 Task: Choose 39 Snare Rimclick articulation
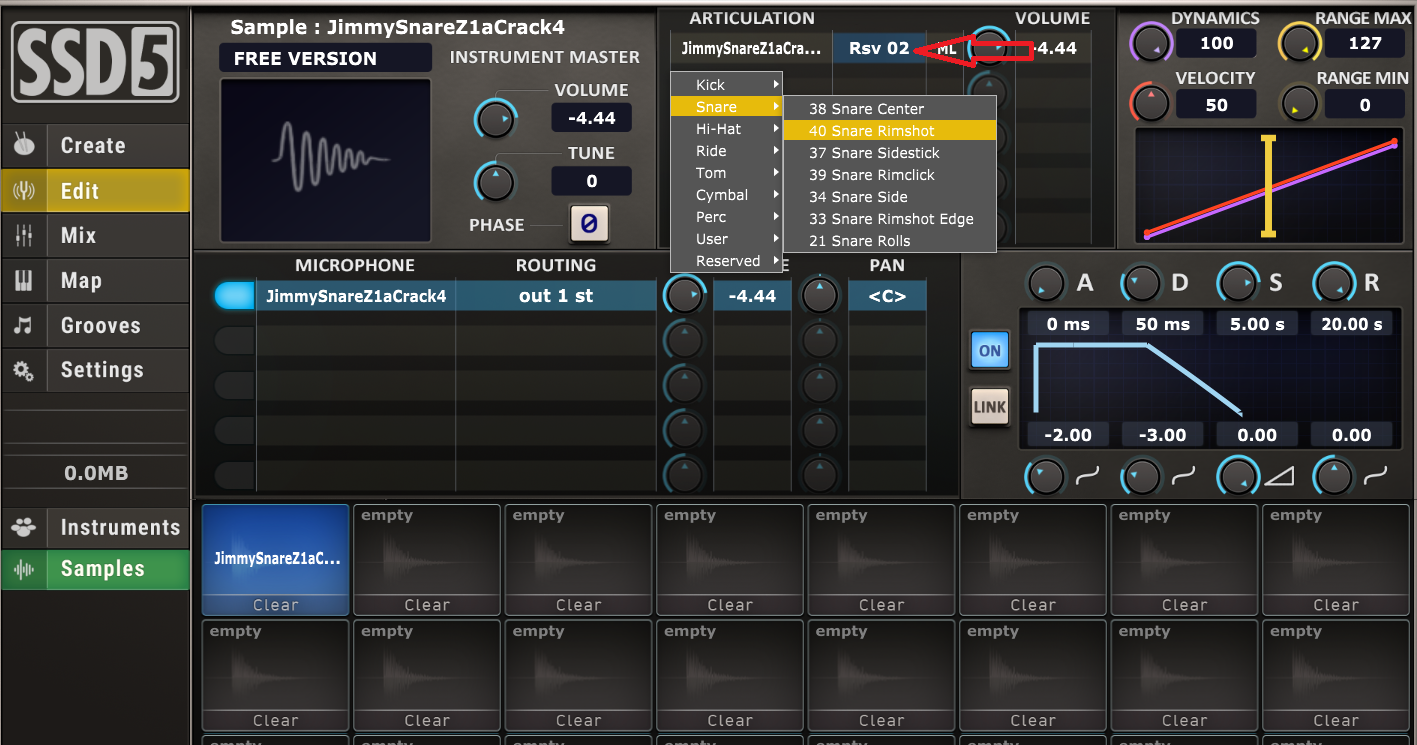pos(890,175)
